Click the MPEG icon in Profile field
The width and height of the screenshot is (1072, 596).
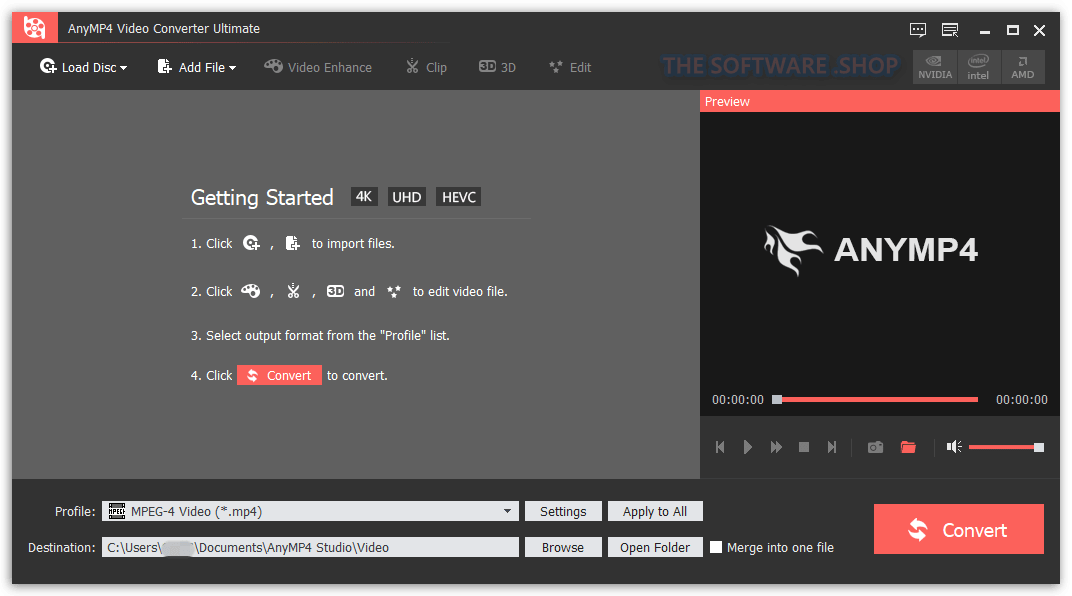coord(117,511)
